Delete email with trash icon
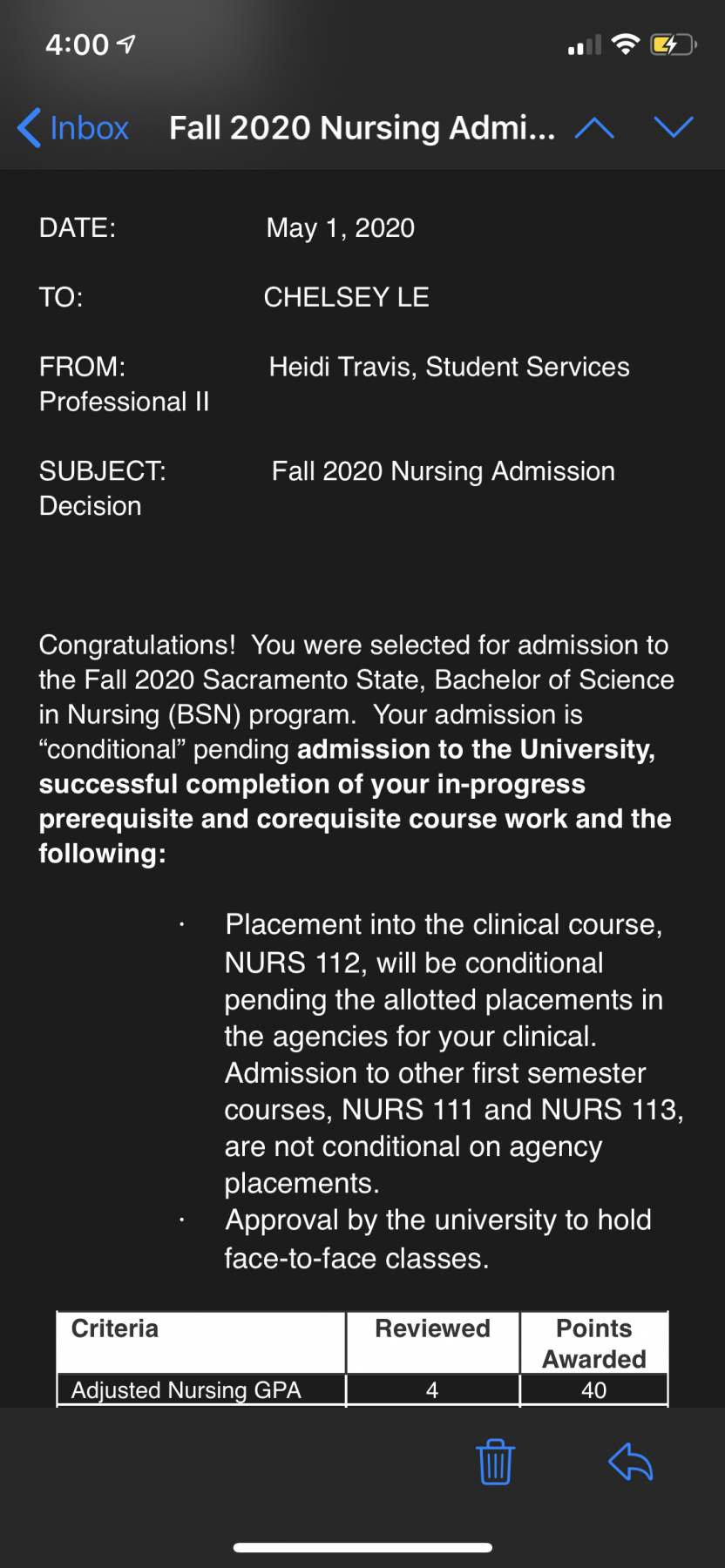This screenshot has height=1568, width=725. click(x=495, y=1461)
